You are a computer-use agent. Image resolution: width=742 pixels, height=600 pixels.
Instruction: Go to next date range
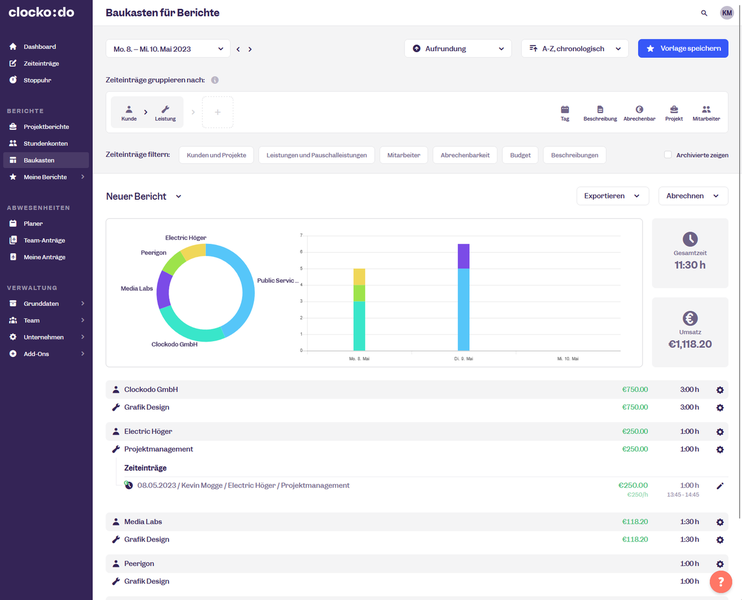250,49
